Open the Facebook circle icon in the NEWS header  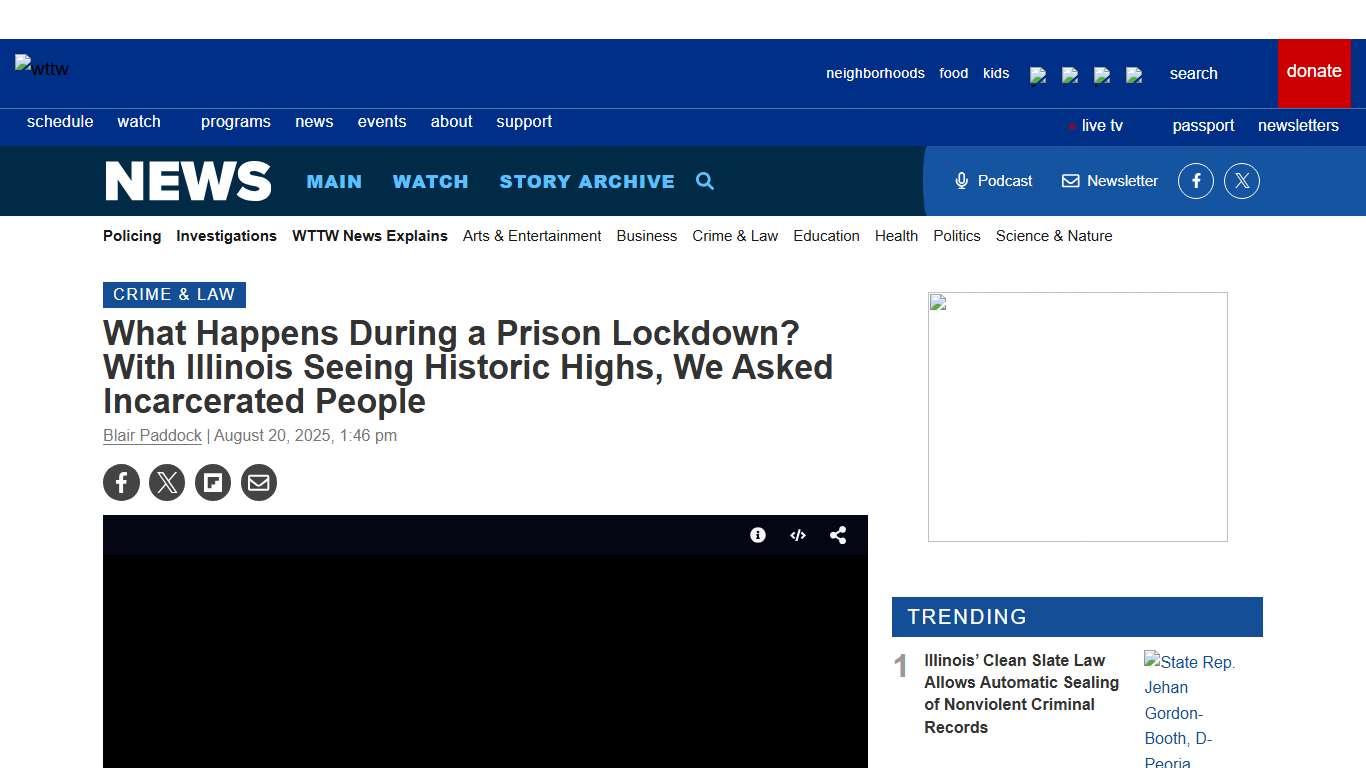click(1195, 181)
